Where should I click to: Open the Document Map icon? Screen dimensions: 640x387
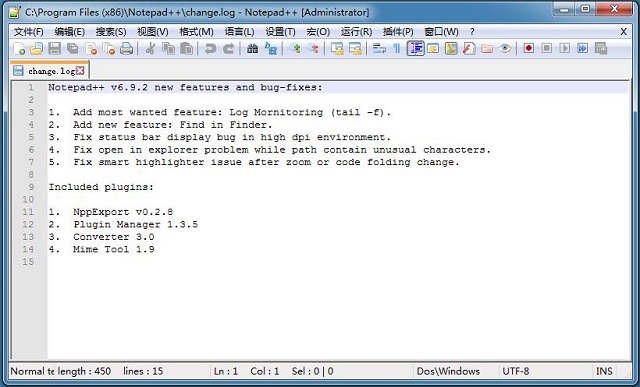(x=451, y=49)
